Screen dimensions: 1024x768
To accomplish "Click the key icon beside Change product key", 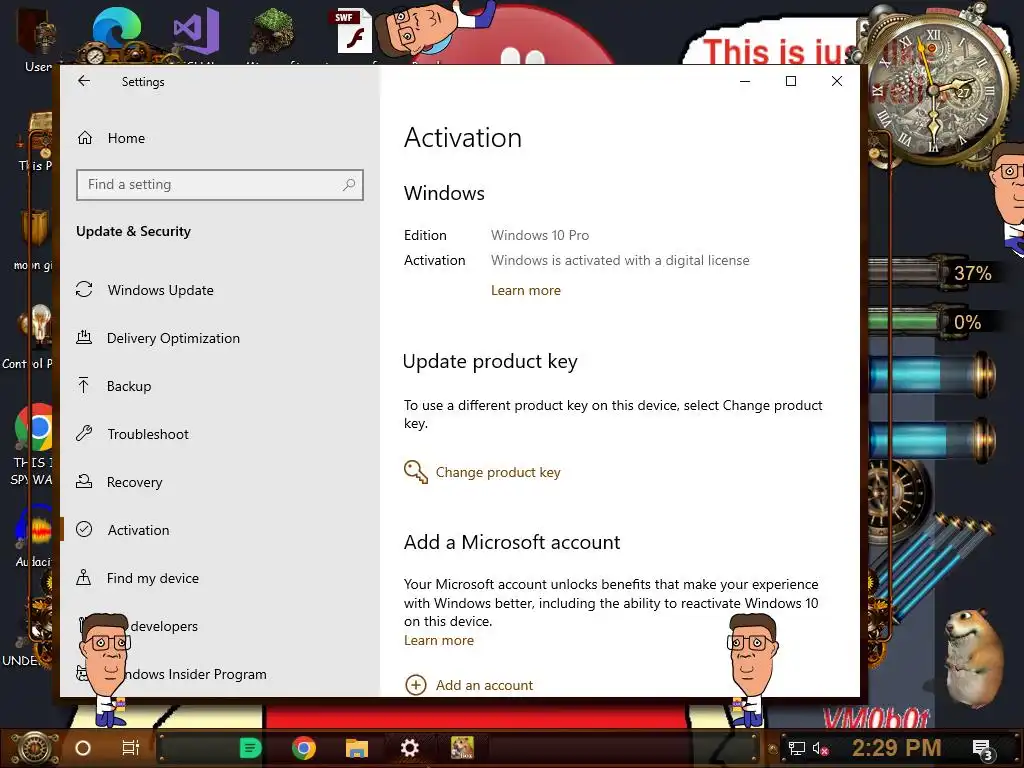I will (415, 472).
